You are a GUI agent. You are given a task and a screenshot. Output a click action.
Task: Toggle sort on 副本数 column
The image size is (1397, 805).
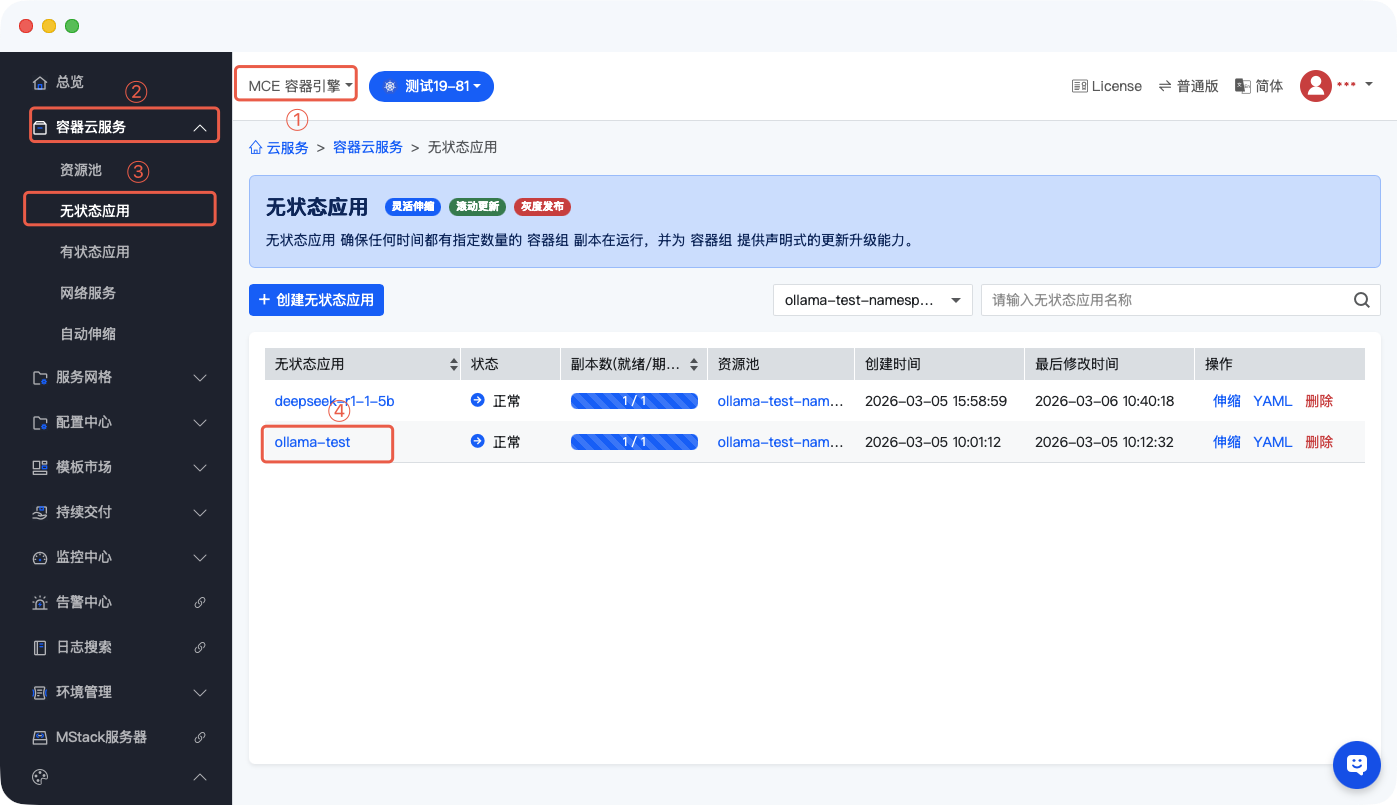pos(694,365)
